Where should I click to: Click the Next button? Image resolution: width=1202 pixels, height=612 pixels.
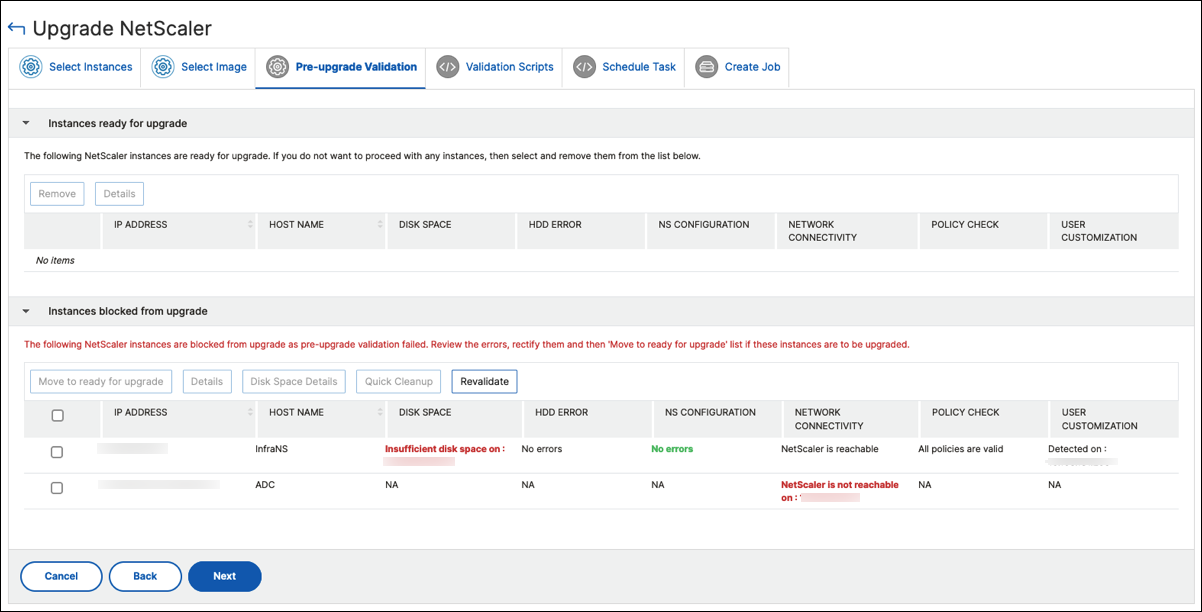point(224,576)
